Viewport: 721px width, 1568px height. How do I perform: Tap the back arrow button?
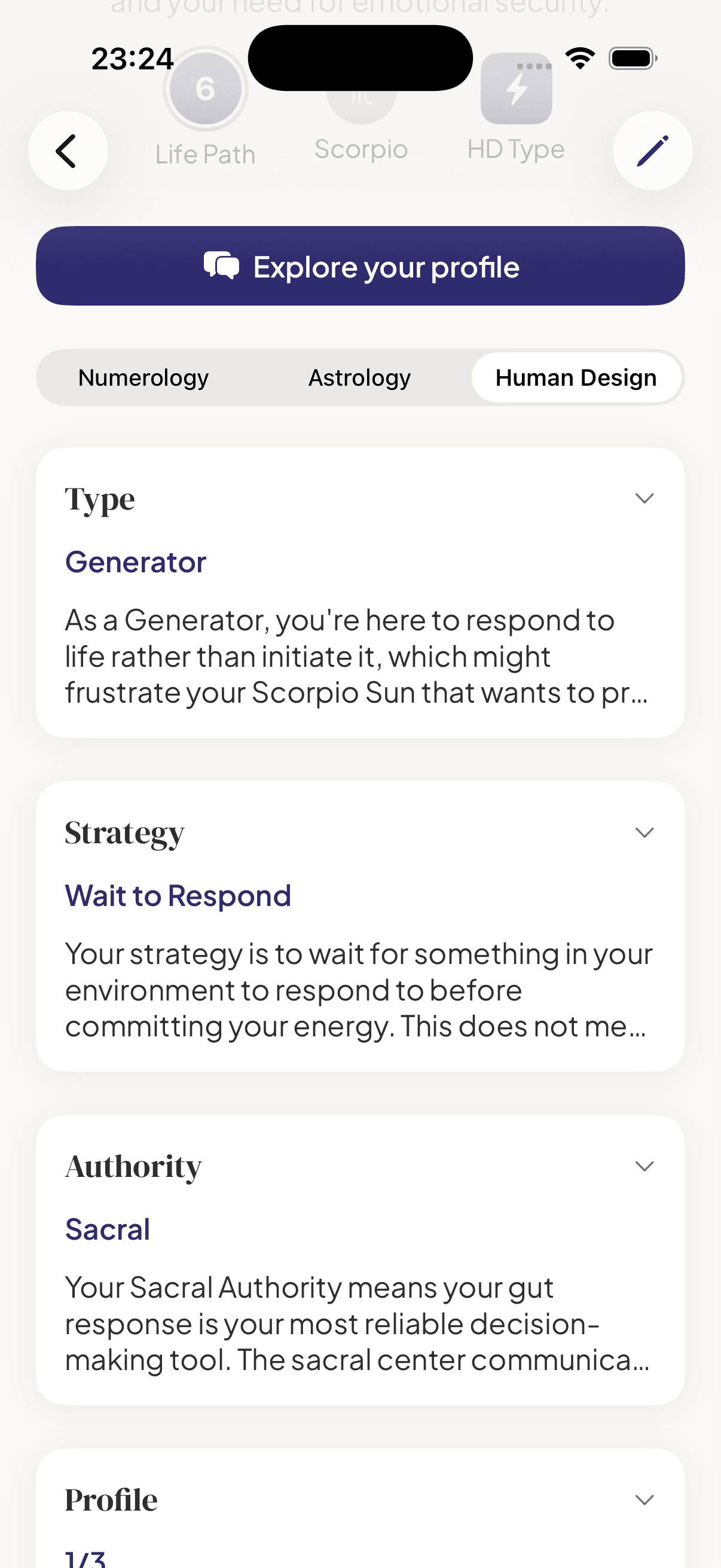68,151
